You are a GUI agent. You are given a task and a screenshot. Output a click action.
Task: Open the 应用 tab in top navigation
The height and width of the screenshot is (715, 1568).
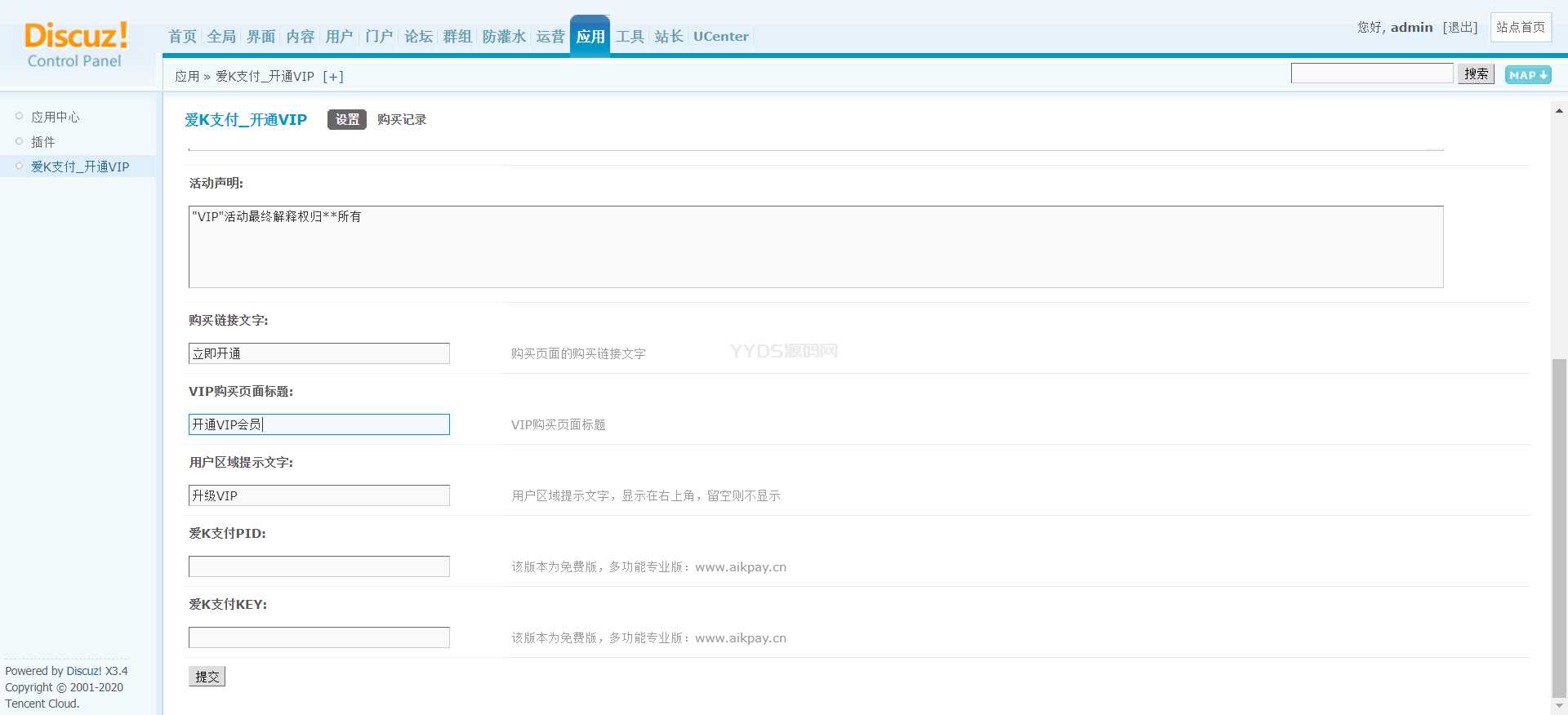[590, 37]
